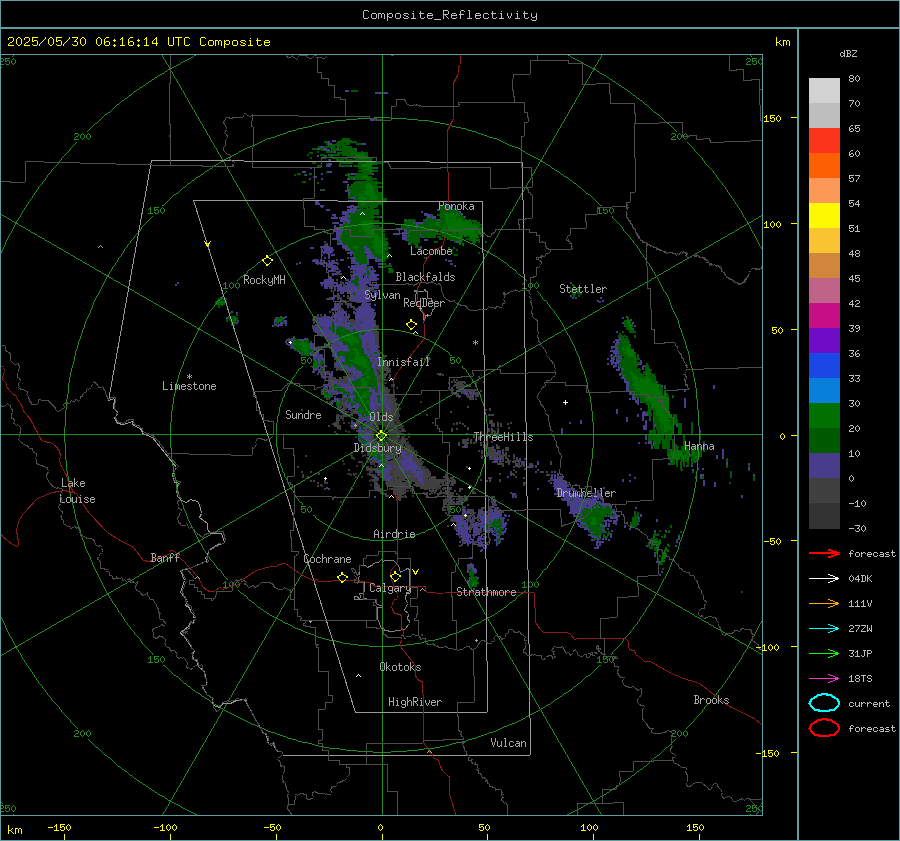900x841 pixels.
Task: Click the Ponoka city label
Action: tap(456, 206)
